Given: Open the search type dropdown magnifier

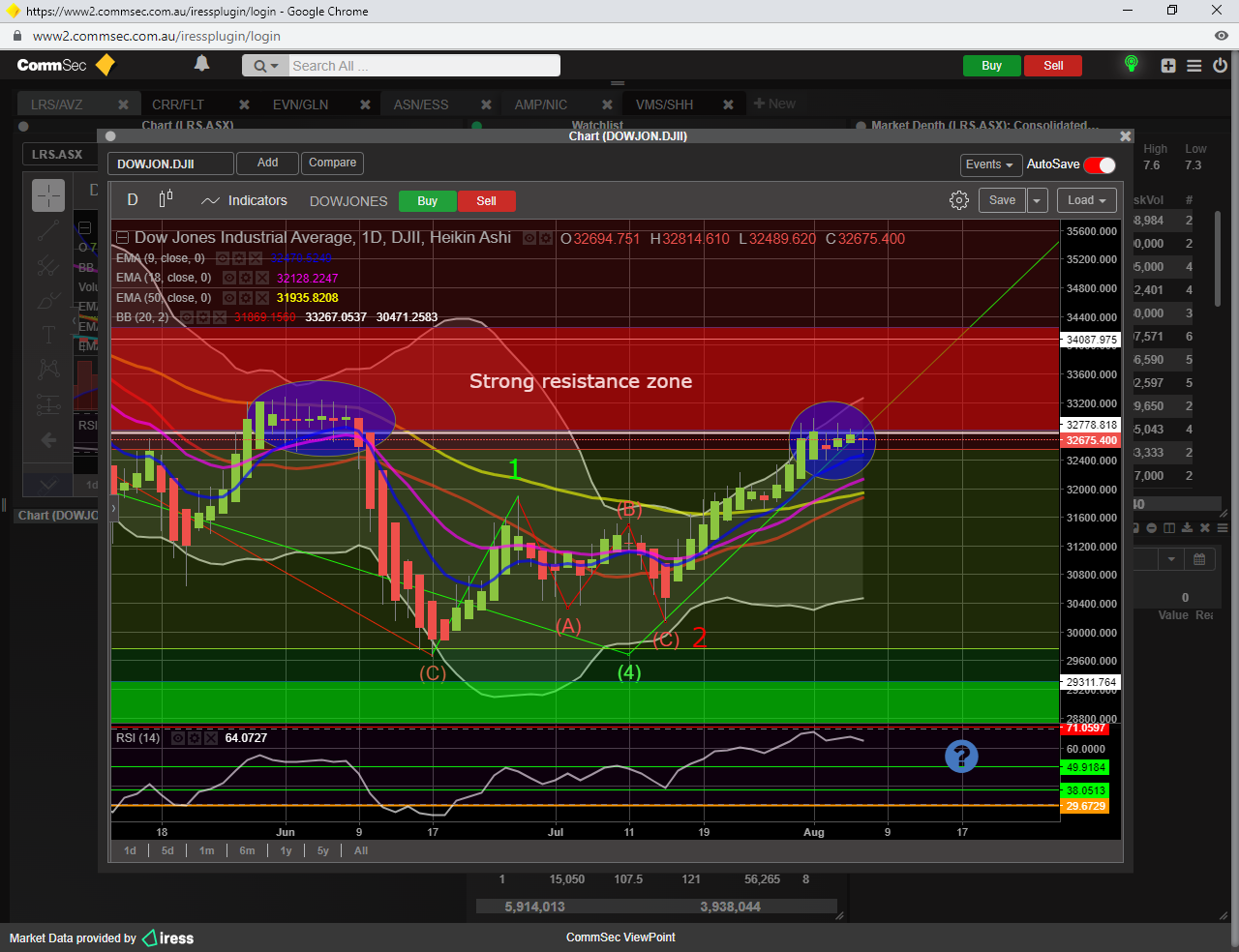Looking at the screenshot, I should pyautogui.click(x=265, y=66).
